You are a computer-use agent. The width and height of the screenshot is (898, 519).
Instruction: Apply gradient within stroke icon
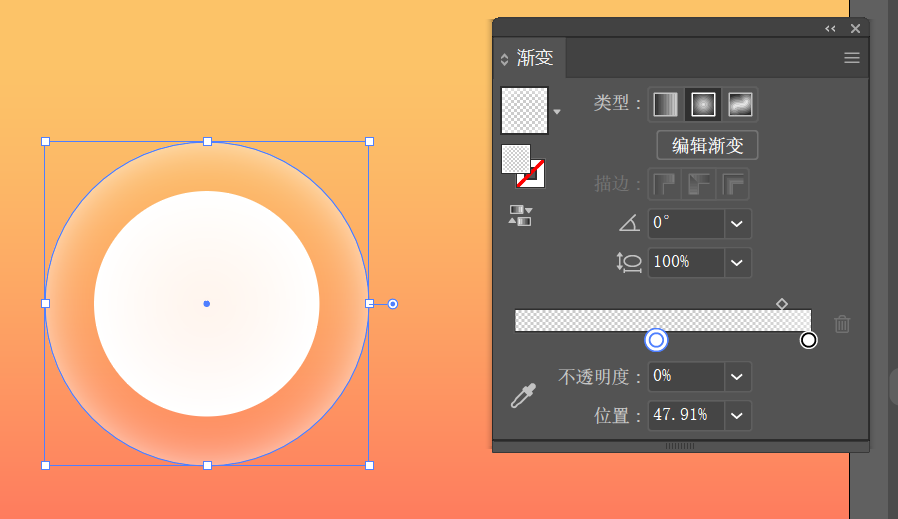[664, 184]
